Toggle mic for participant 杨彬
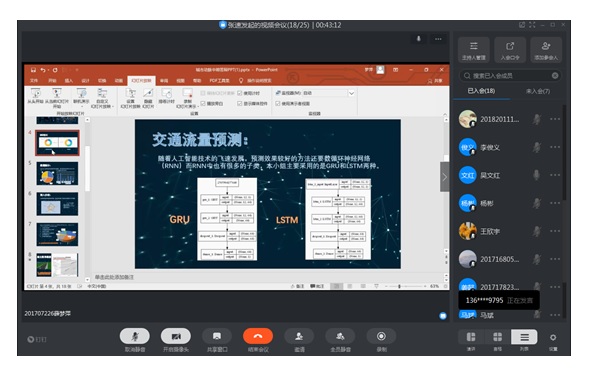The width and height of the screenshot is (590, 377). point(537,203)
